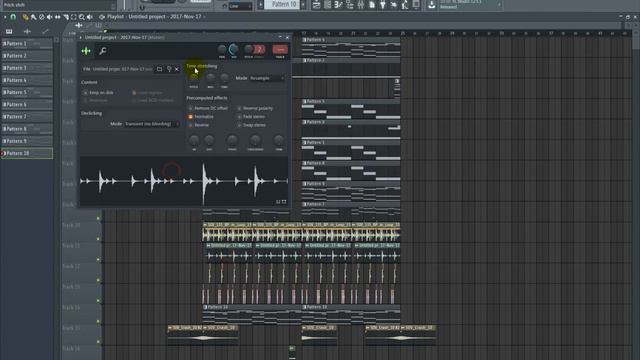Click the View playlist icon in top toolbar
This screenshot has width=640, height=360.
316,5
